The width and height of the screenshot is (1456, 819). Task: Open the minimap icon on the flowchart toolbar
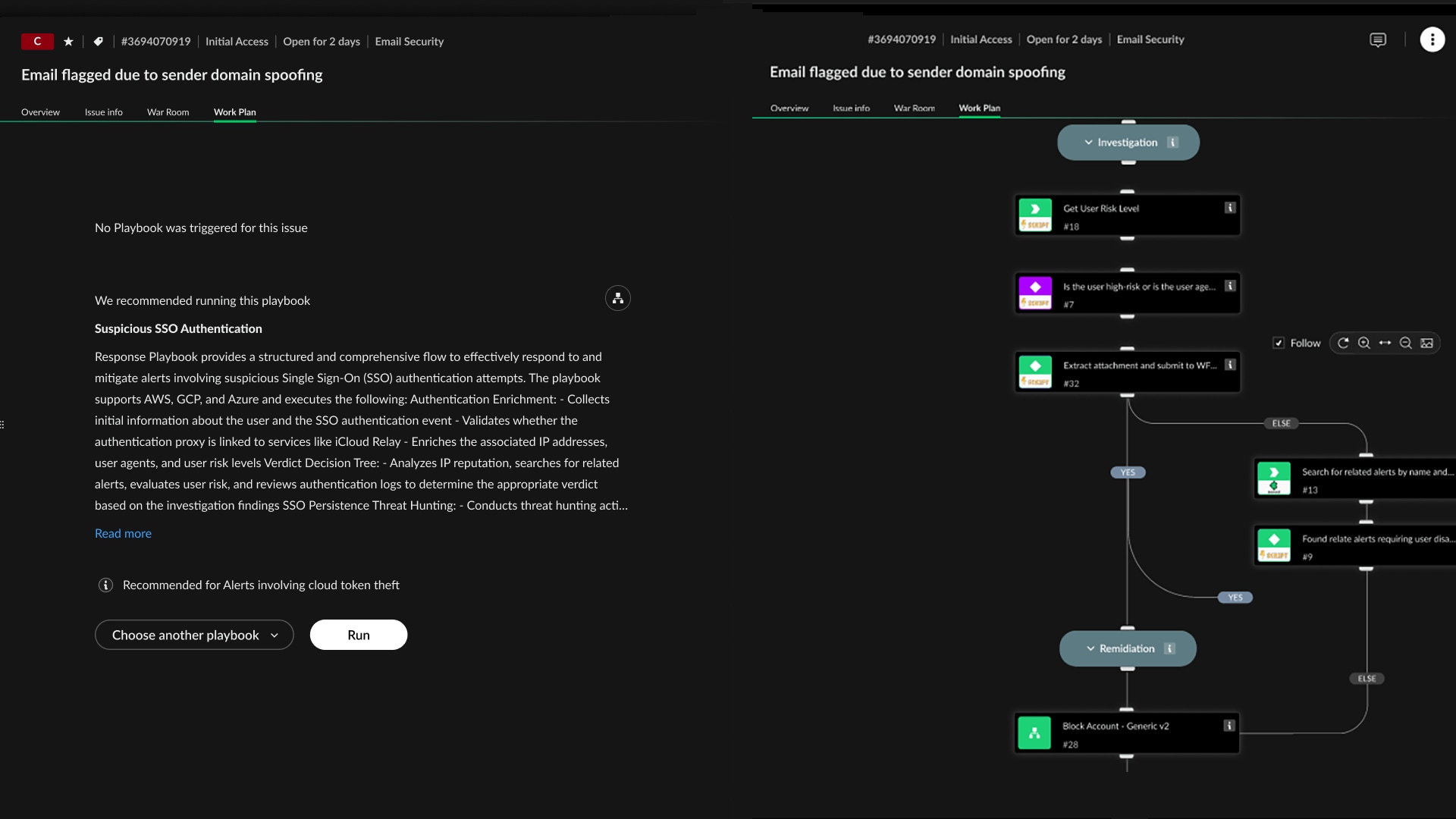(x=1428, y=343)
